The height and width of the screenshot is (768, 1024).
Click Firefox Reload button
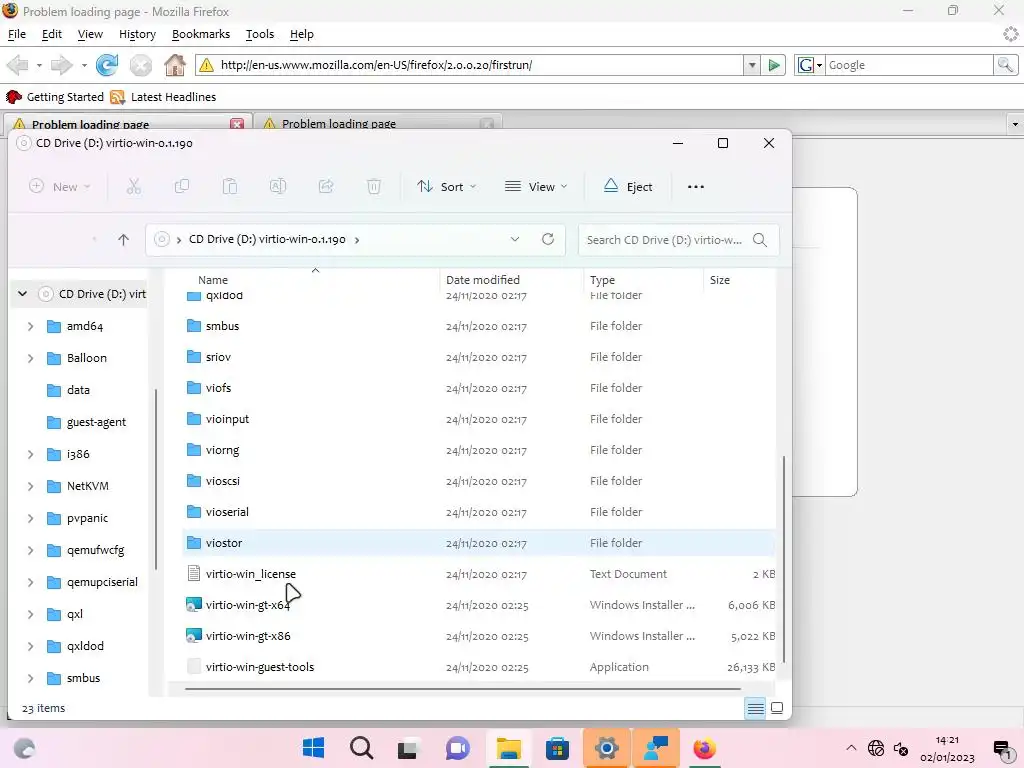click(107, 65)
